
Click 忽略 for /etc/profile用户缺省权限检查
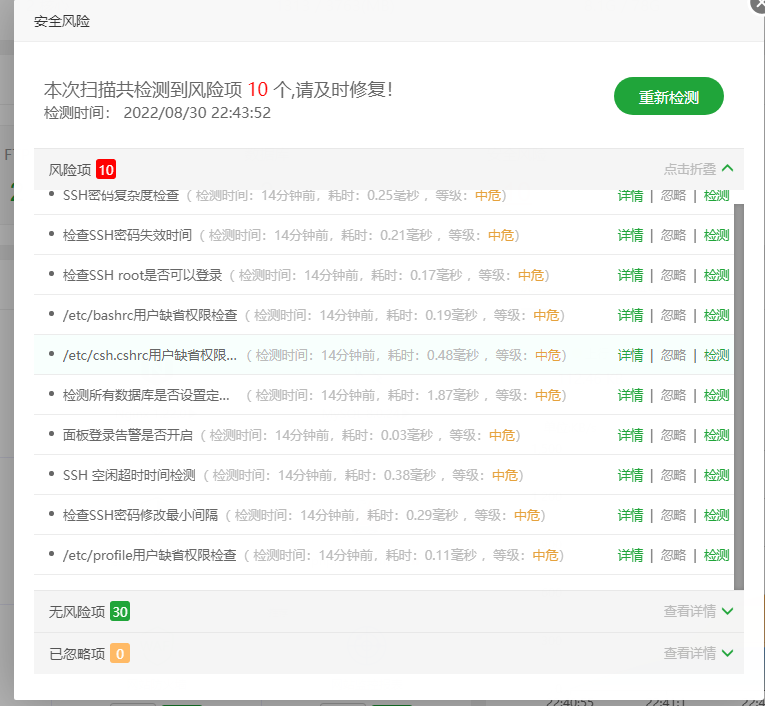tap(673, 555)
